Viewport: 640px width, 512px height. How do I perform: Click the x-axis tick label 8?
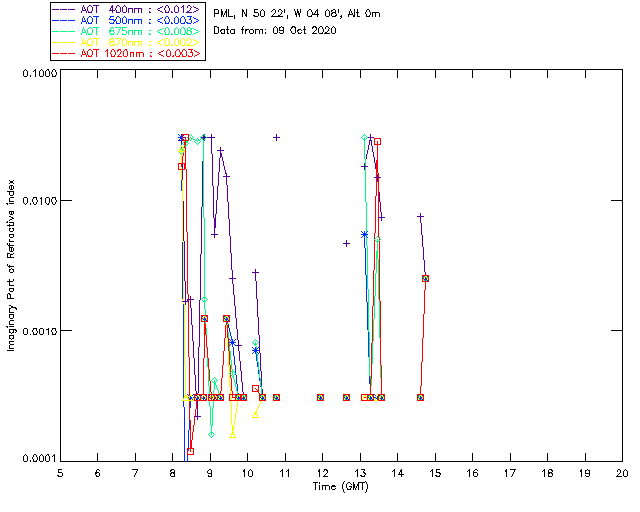coord(173,473)
